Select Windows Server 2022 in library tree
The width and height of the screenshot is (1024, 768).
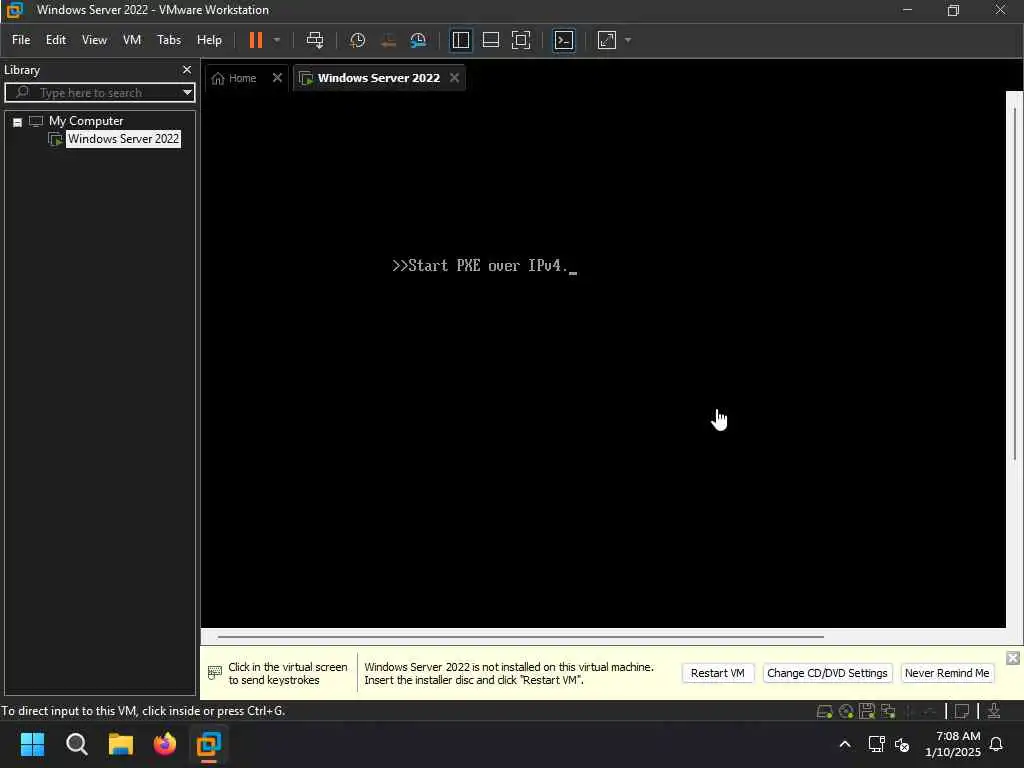[x=123, y=139]
